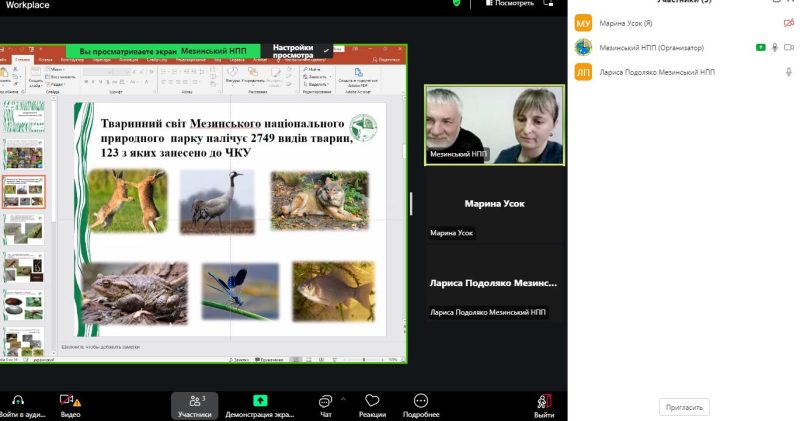Viewport: 800px width, 421px height.
Task: Click the green encryption shield icon
Action: pos(457,4)
